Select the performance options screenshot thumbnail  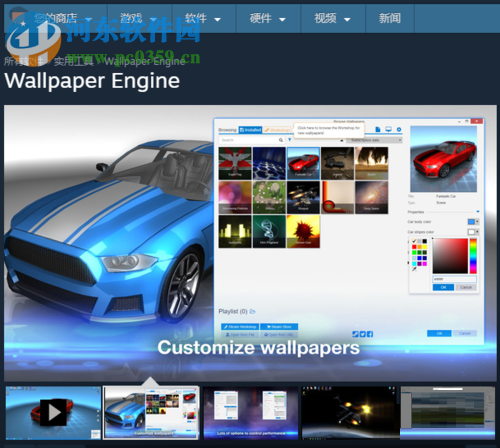click(x=251, y=413)
